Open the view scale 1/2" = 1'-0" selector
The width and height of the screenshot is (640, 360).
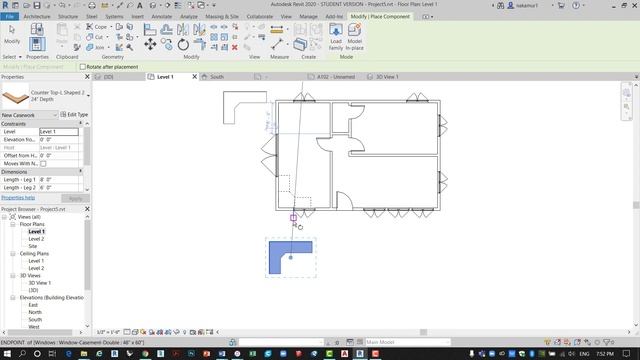107,332
